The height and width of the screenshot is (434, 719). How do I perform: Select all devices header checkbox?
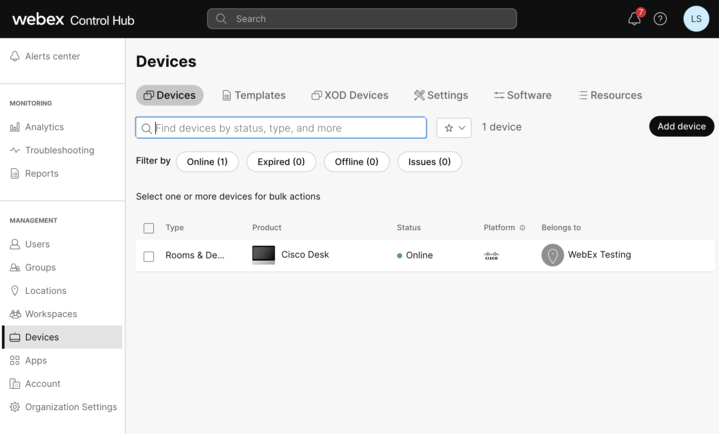point(149,228)
